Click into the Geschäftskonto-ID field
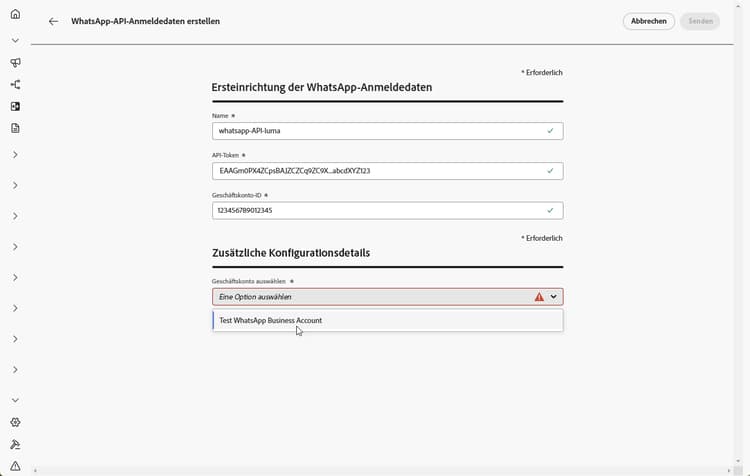Screen dimensions: 750x476 tap(380, 211)
